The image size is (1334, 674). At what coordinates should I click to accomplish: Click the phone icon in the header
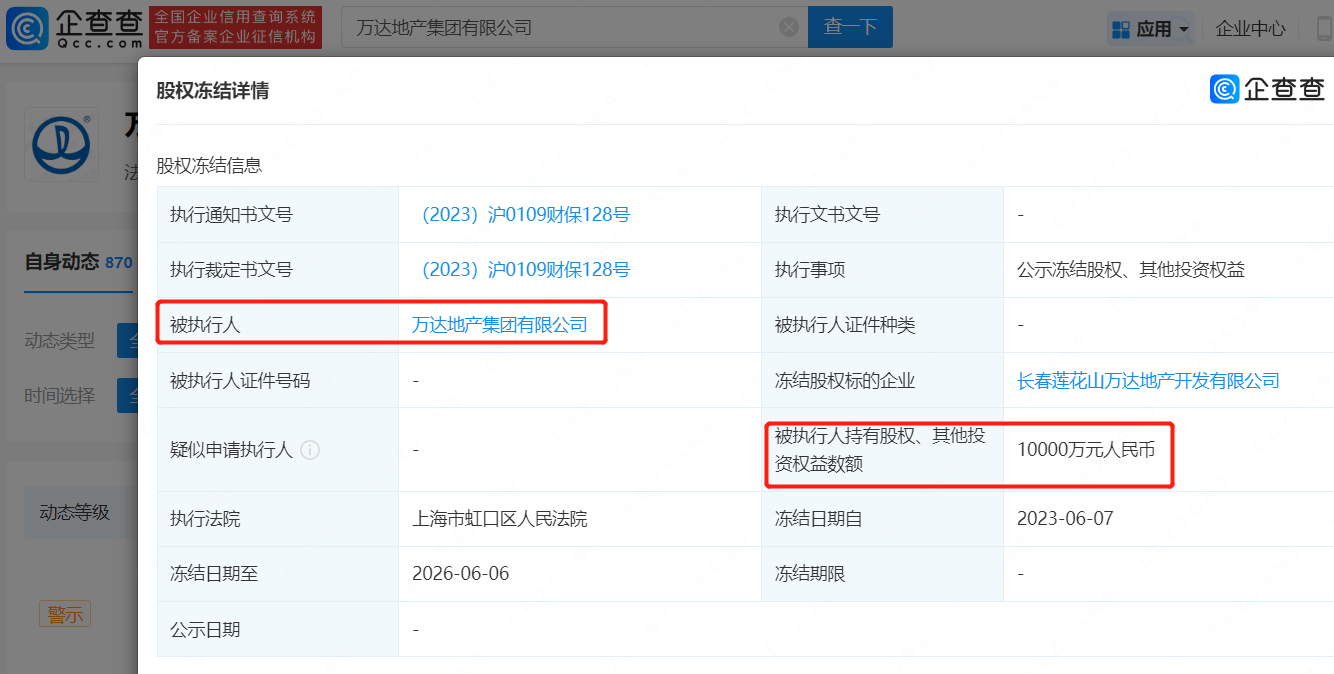pyautogui.click(x=1325, y=28)
